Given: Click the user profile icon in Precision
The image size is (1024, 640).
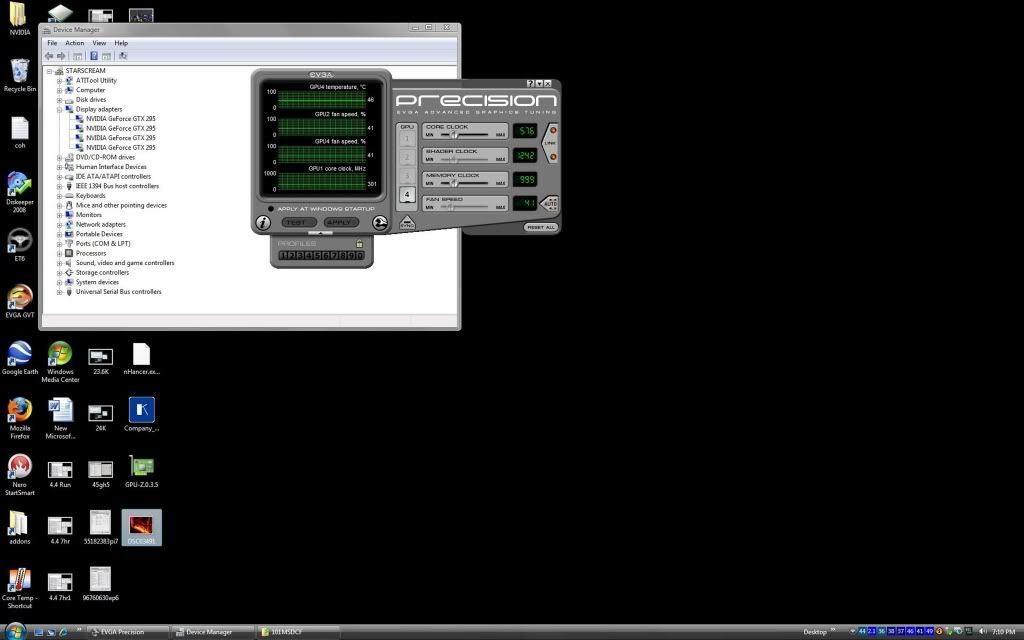Looking at the screenshot, I should point(379,223).
